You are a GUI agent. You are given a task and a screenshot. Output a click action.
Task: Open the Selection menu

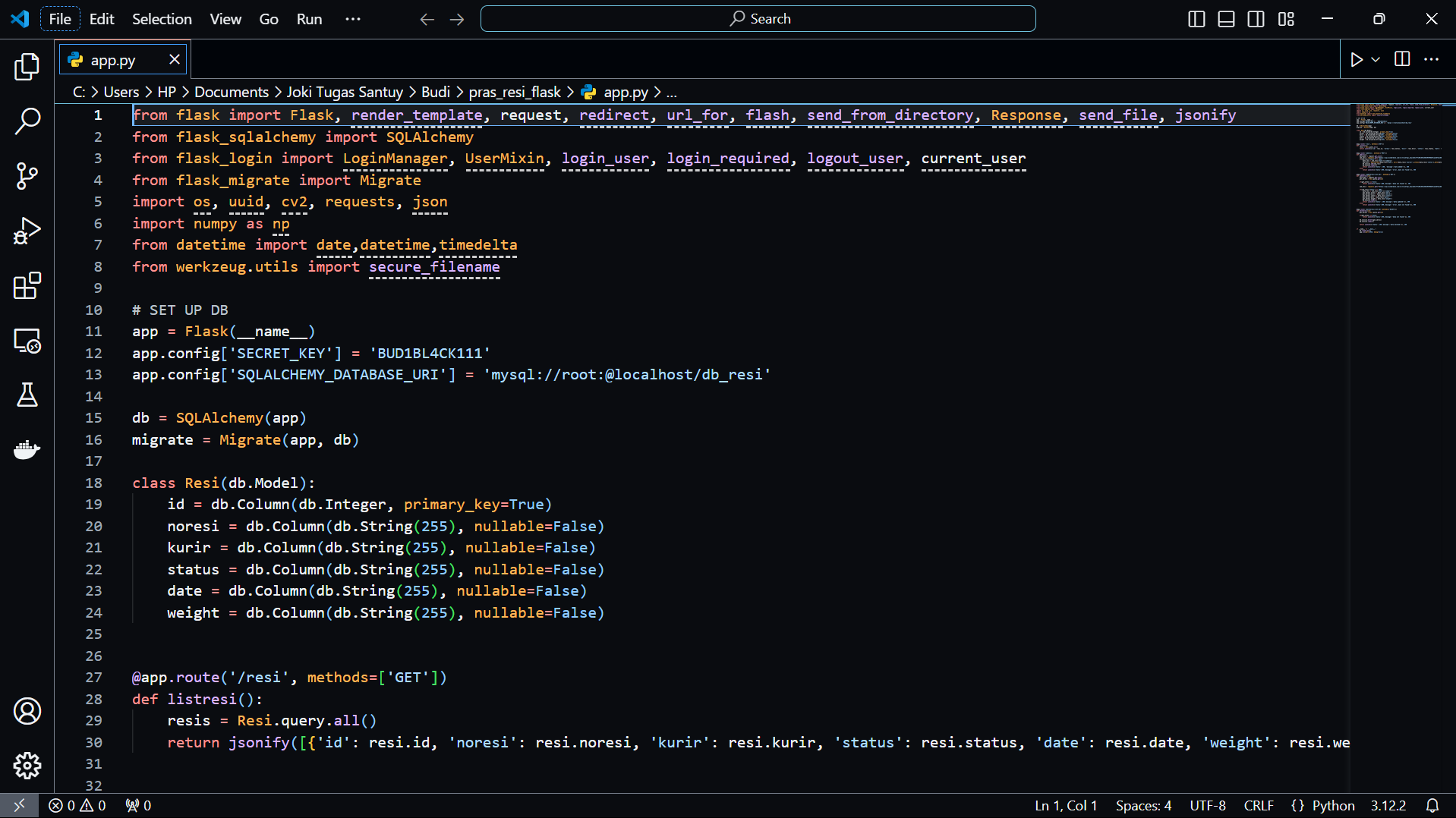pyautogui.click(x=162, y=19)
